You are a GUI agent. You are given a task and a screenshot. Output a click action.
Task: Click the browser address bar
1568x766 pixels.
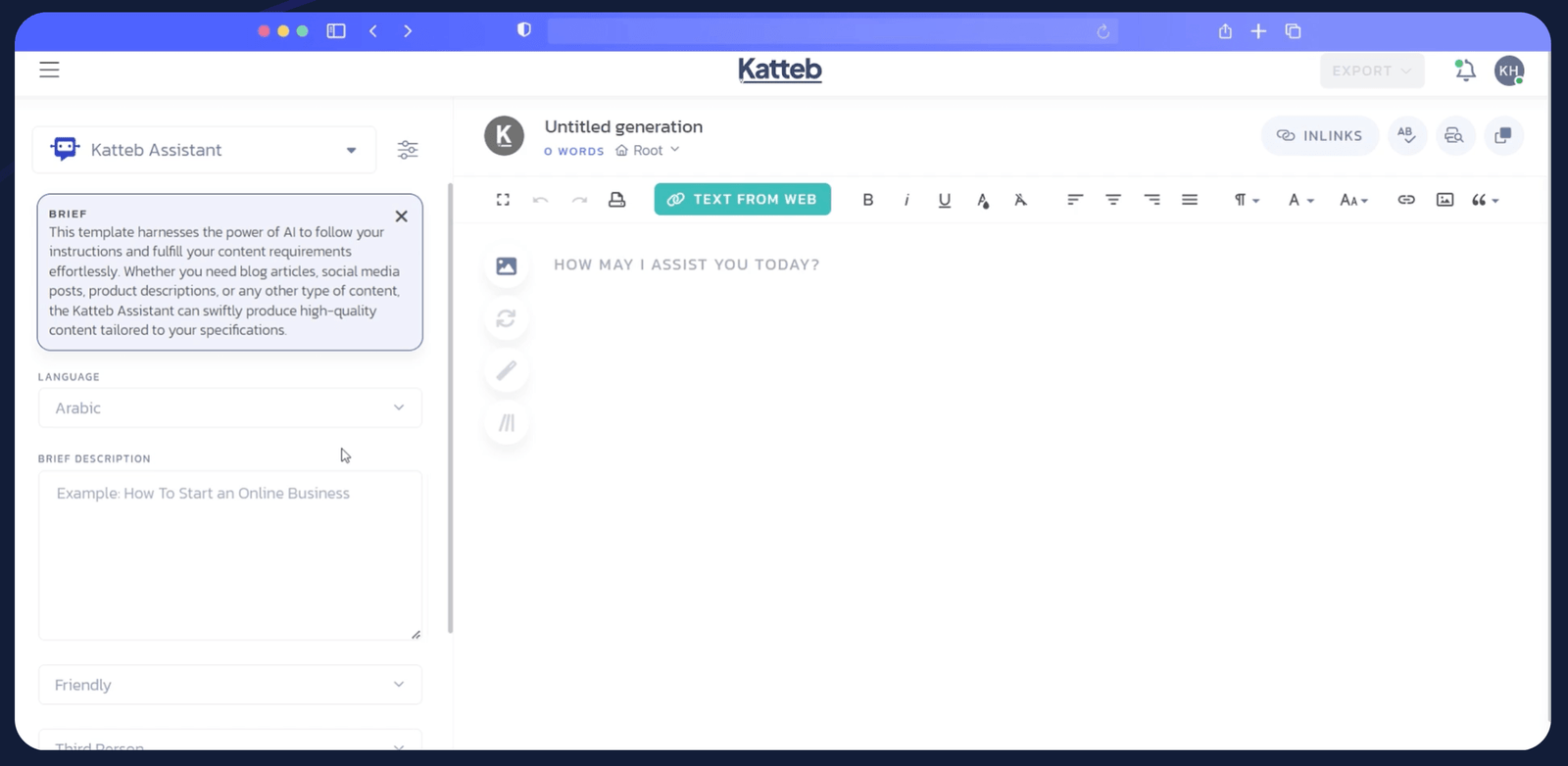833,31
